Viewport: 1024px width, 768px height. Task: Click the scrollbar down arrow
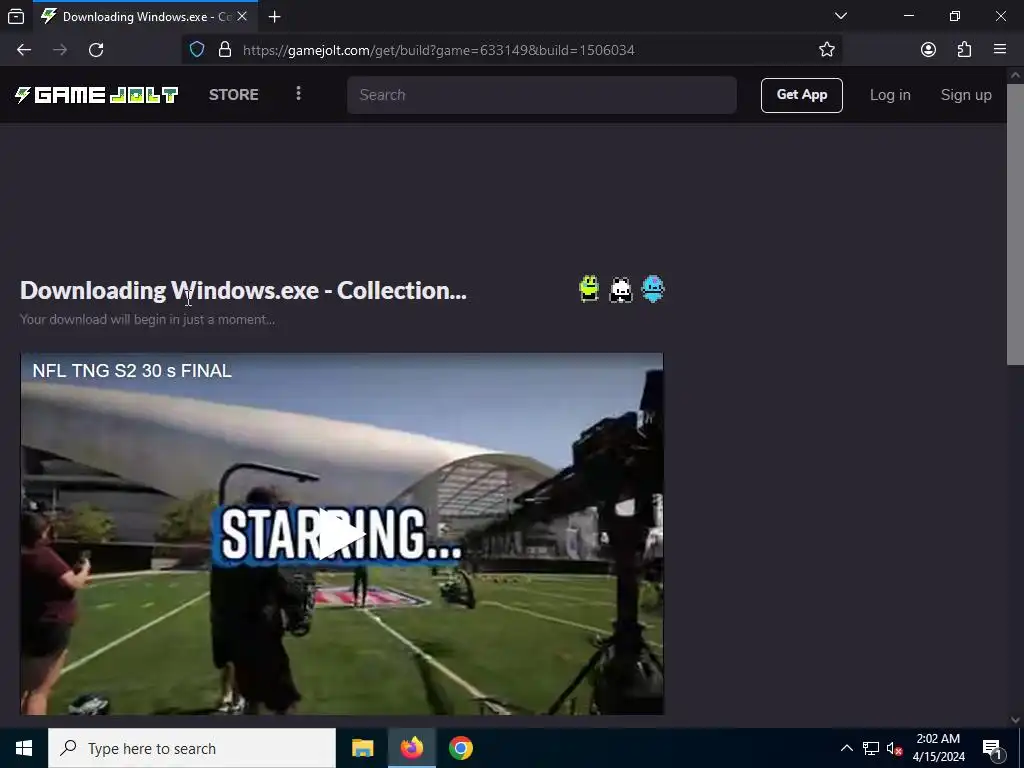pyautogui.click(x=1015, y=720)
